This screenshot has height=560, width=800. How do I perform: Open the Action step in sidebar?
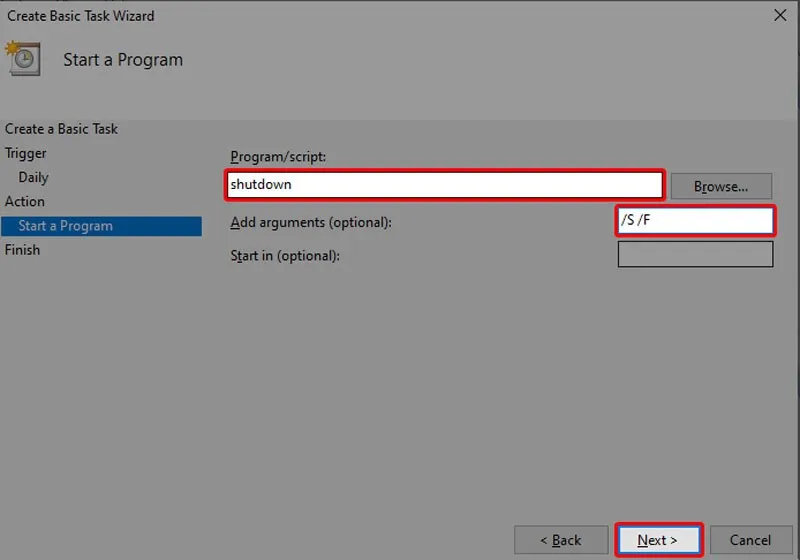pyautogui.click(x=25, y=201)
